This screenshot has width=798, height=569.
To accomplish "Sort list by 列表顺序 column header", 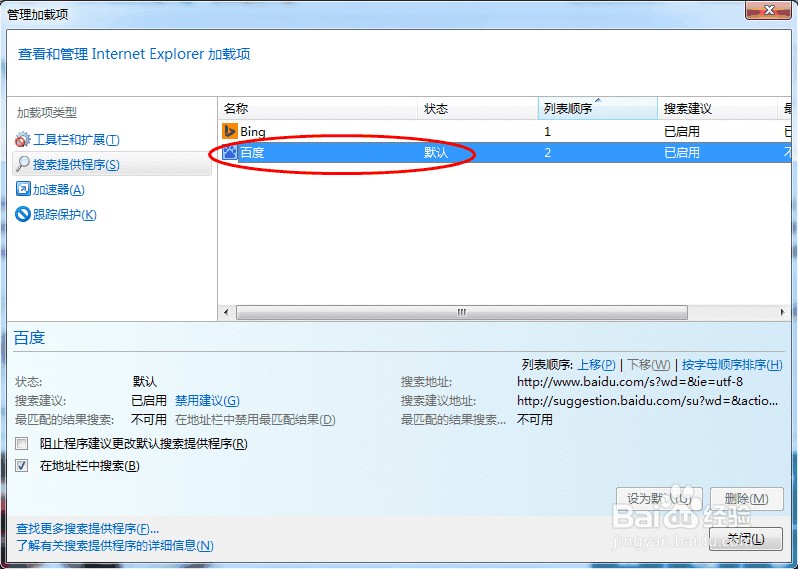I will pos(597,108).
